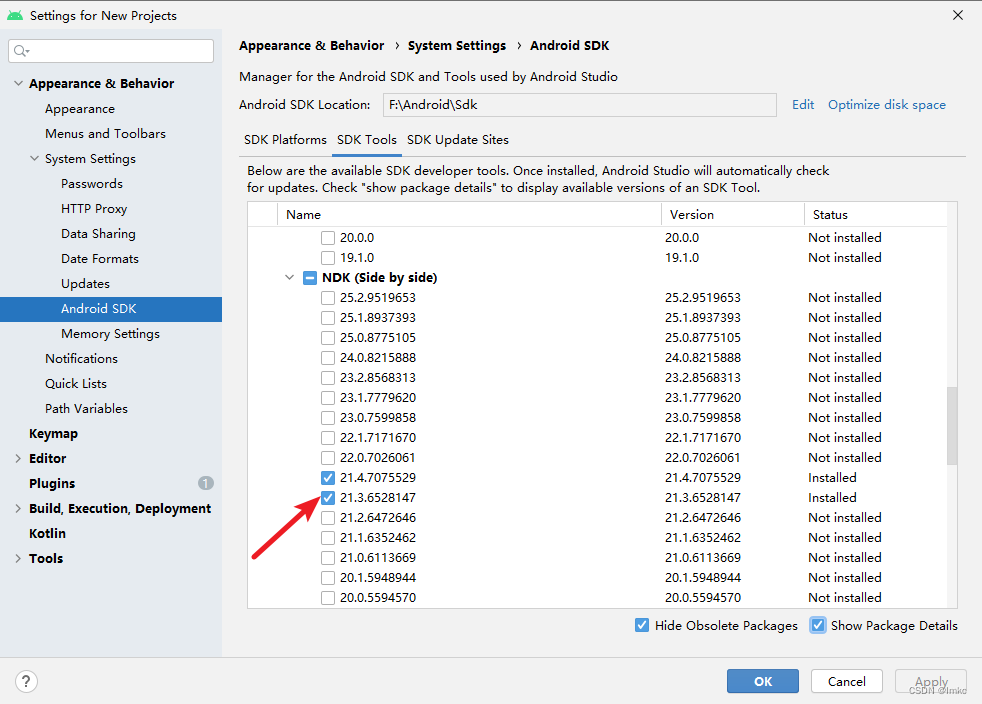Screen dimensions: 982x704
Task: Click Edit SDK location link
Action: point(803,105)
